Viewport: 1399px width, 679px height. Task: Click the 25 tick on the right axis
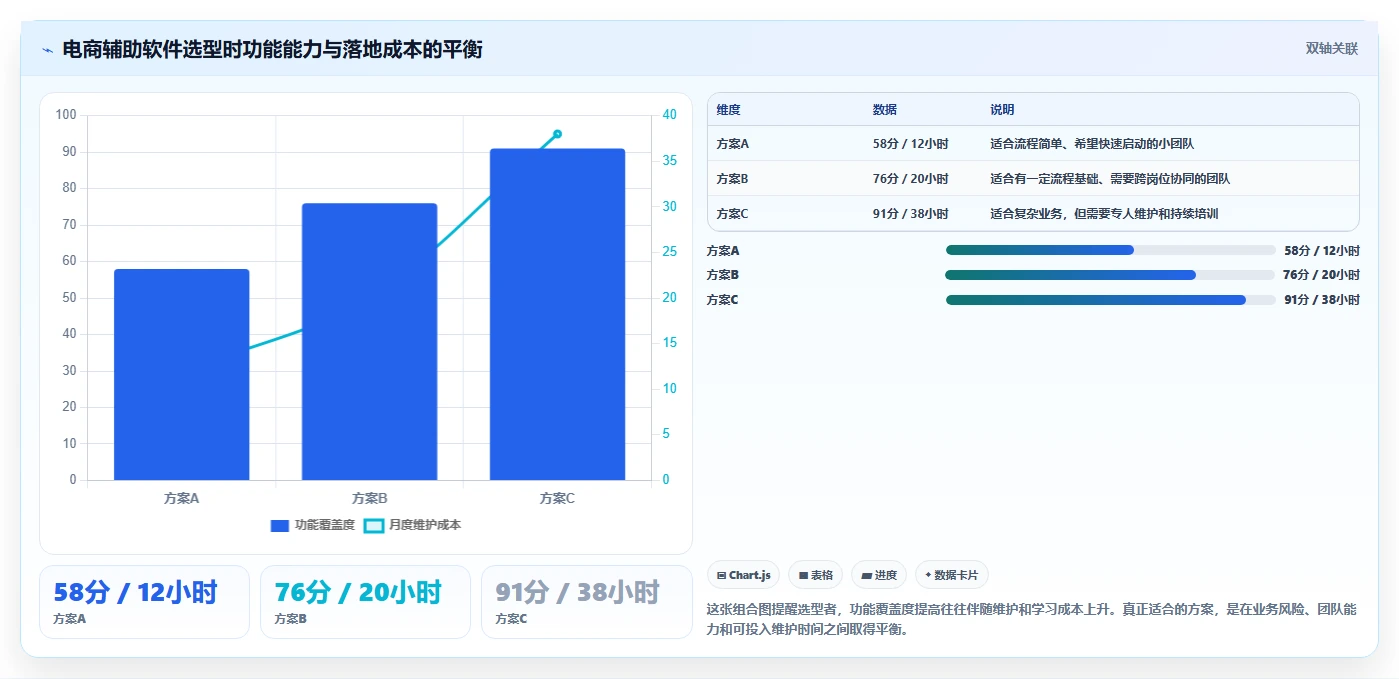[669, 252]
